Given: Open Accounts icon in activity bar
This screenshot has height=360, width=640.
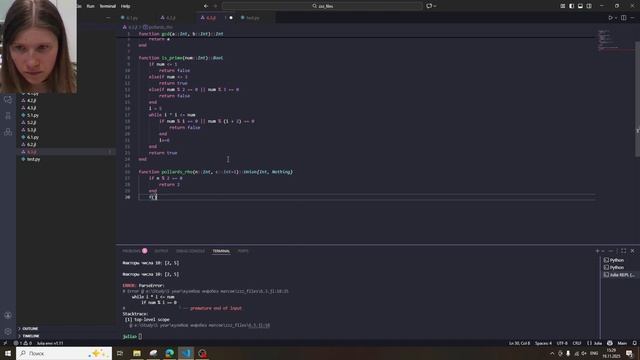Looking at the screenshot, I should point(8,316).
